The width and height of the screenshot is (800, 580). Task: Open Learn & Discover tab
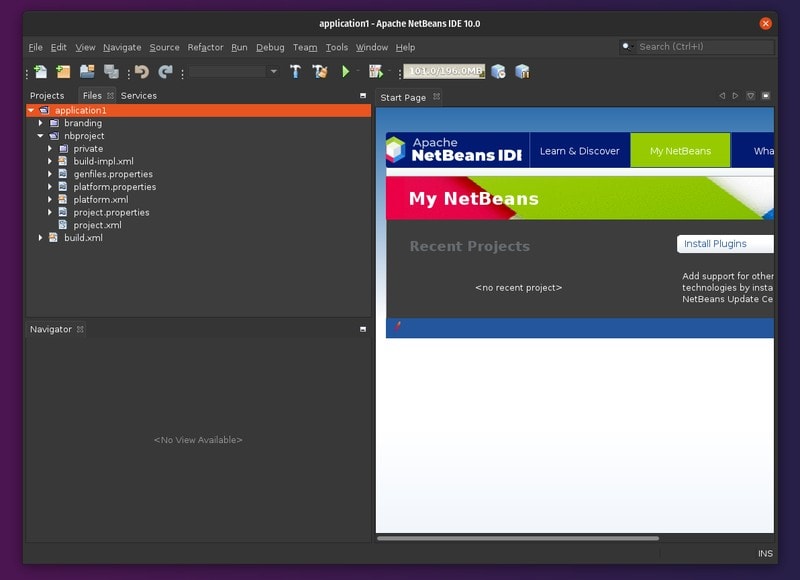[580, 150]
